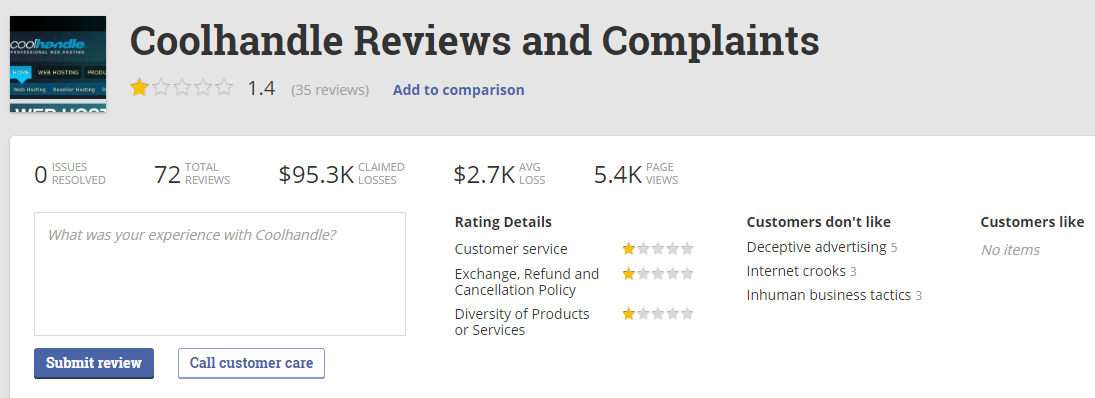Click Add to comparison link
The image size is (1095, 398).
(458, 90)
